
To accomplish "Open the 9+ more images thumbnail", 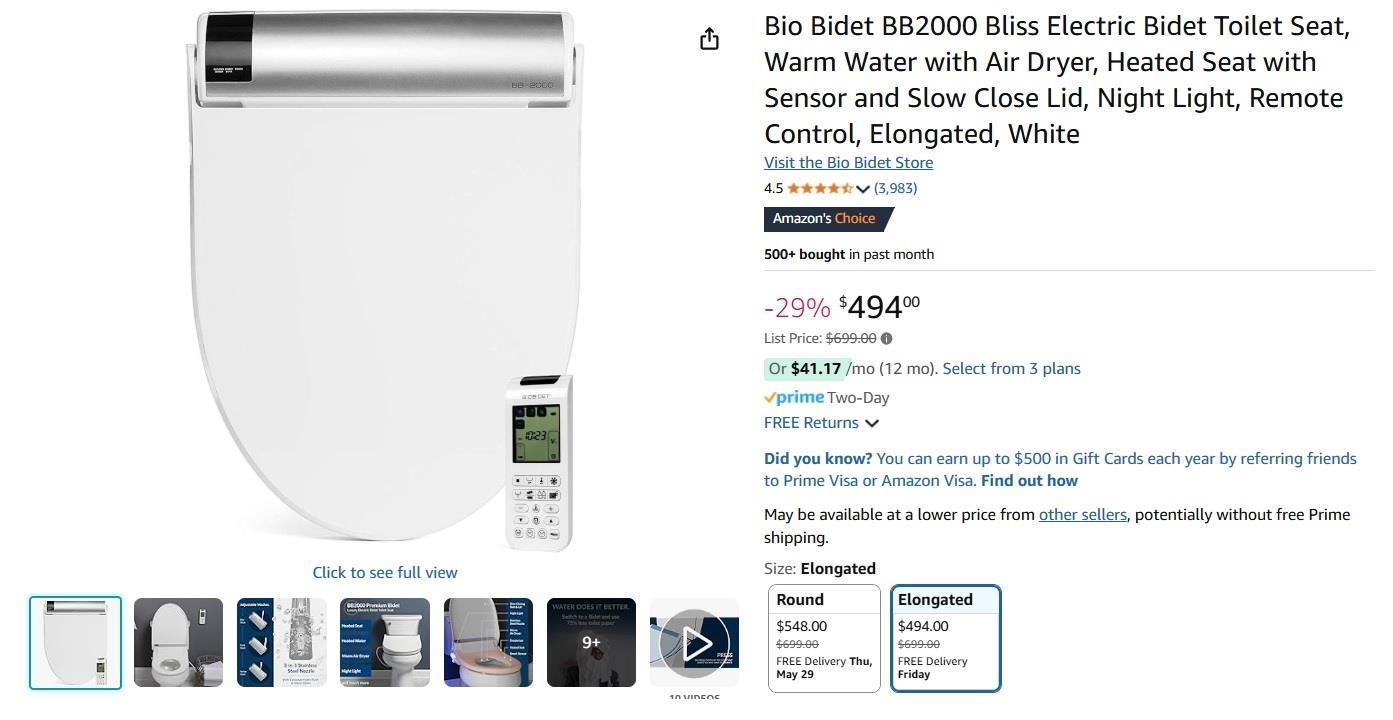I will pos(591,643).
